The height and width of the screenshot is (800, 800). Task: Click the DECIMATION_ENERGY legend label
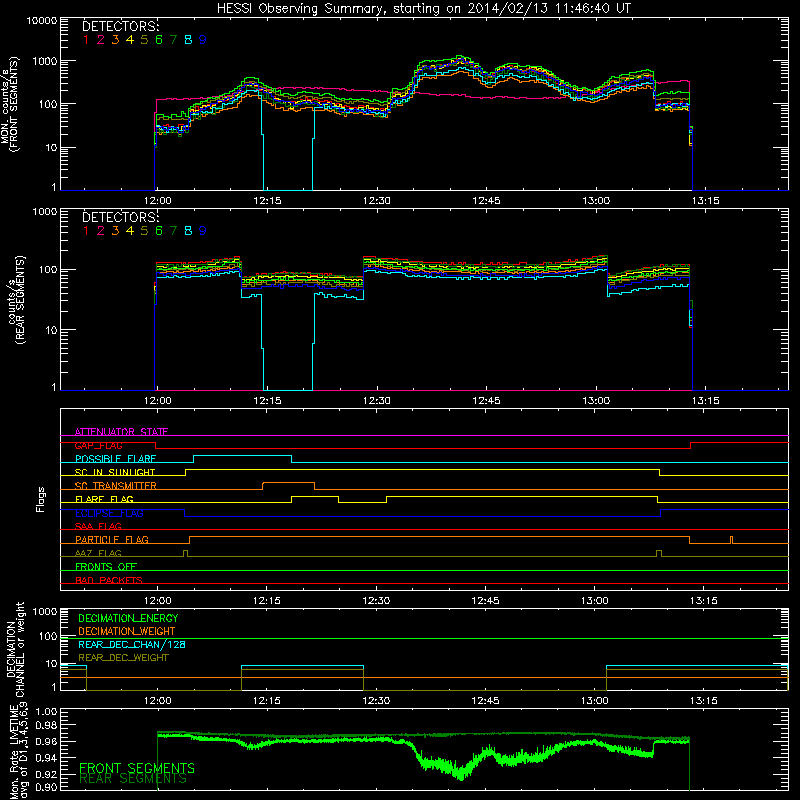(x=128, y=618)
